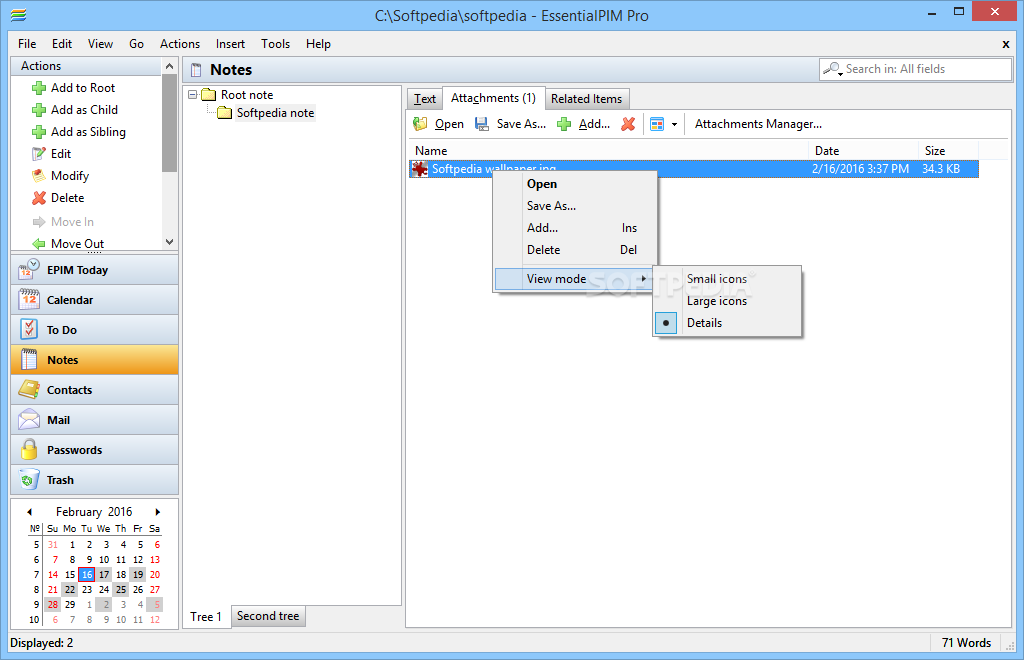Image resolution: width=1024 pixels, height=660 pixels.
Task: Open the Insert menu
Action: point(231,44)
